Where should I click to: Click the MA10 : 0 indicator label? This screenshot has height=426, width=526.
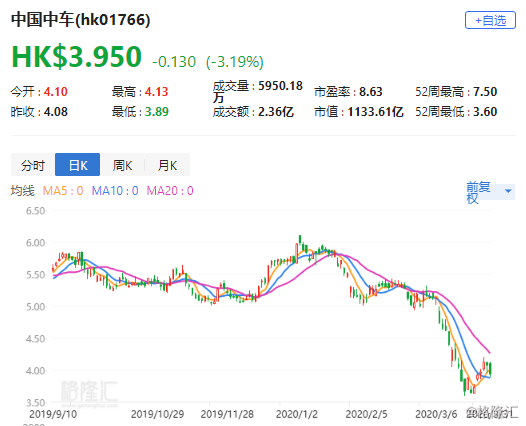pyautogui.click(x=115, y=191)
